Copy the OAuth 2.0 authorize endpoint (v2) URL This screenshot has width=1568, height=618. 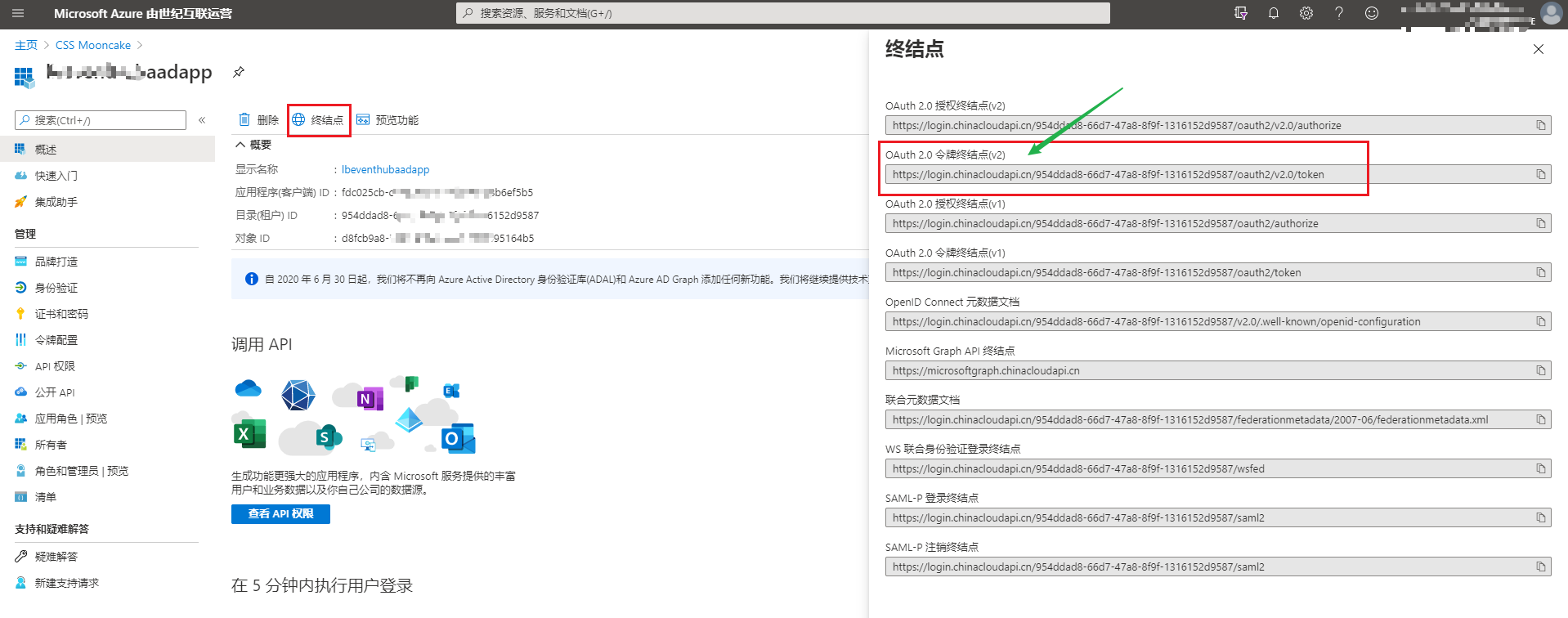[1540, 125]
